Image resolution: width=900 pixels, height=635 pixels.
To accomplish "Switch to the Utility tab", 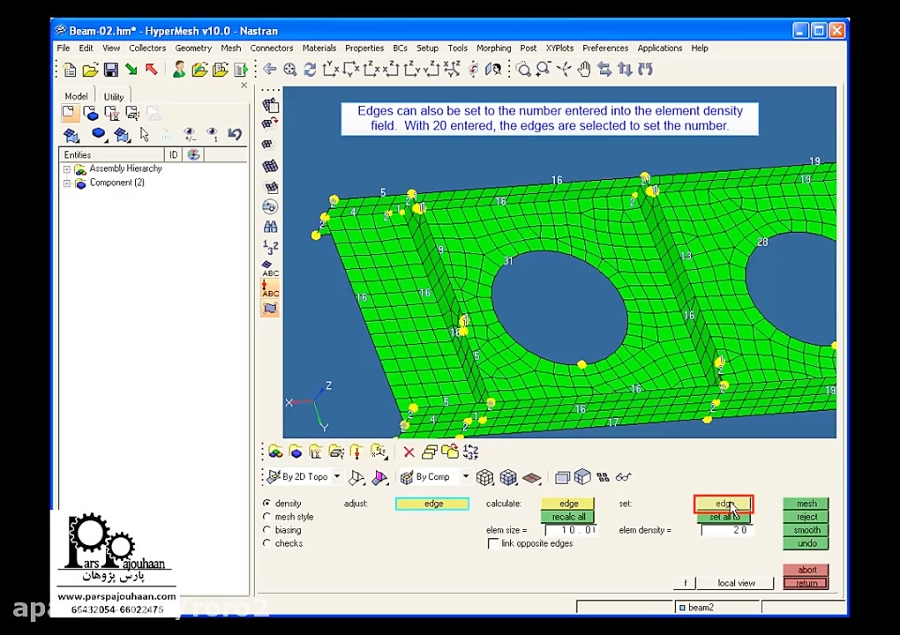I will pyautogui.click(x=113, y=95).
